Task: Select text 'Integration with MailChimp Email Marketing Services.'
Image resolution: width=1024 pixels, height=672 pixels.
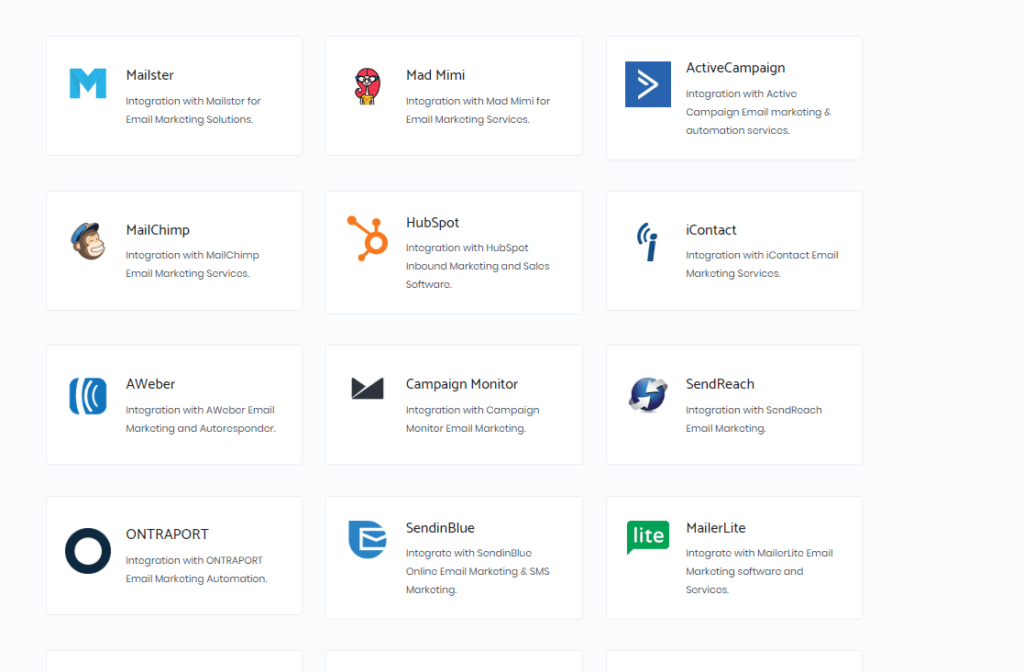Action: (193, 264)
